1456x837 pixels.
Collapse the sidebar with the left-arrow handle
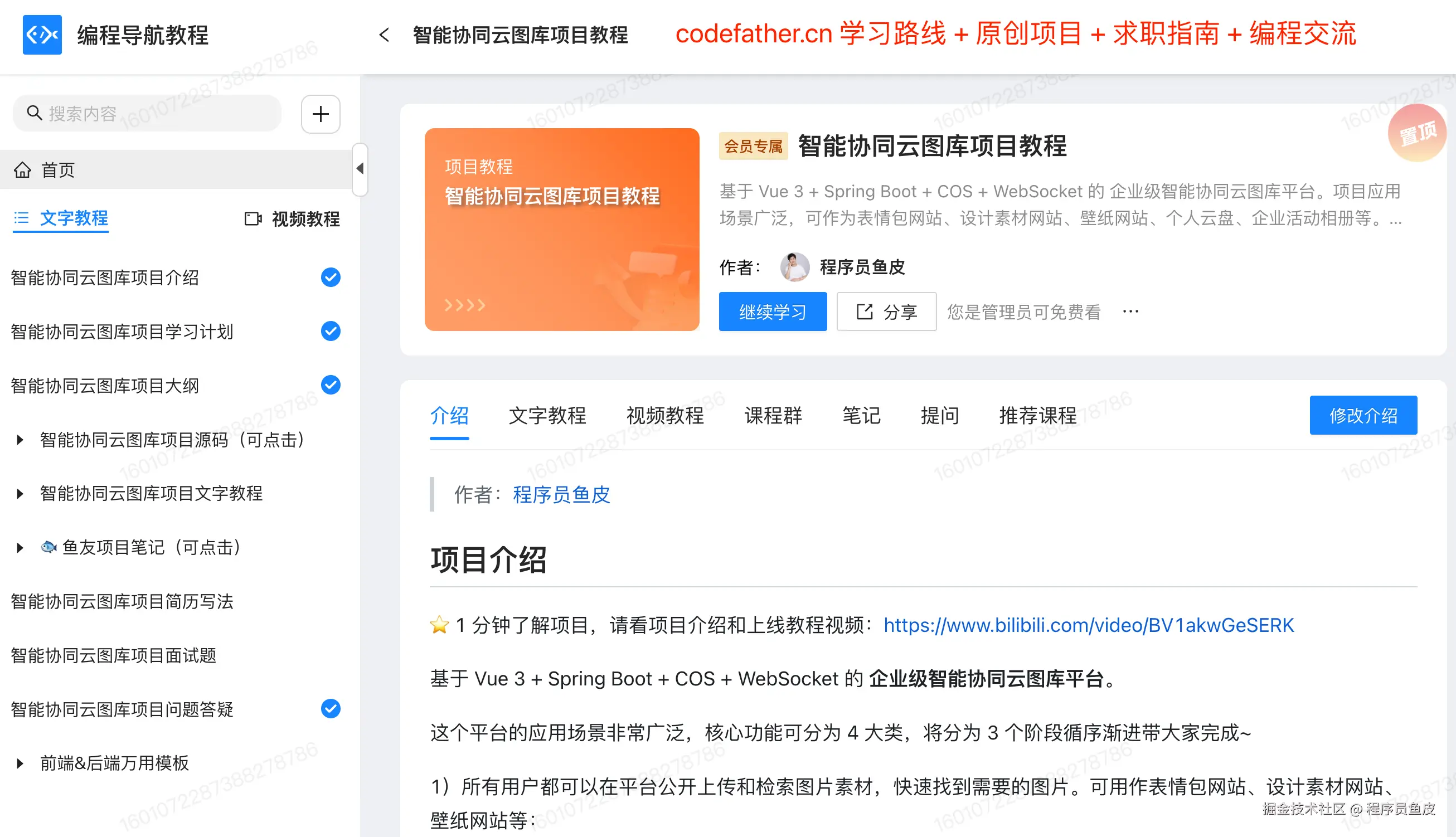(x=360, y=169)
